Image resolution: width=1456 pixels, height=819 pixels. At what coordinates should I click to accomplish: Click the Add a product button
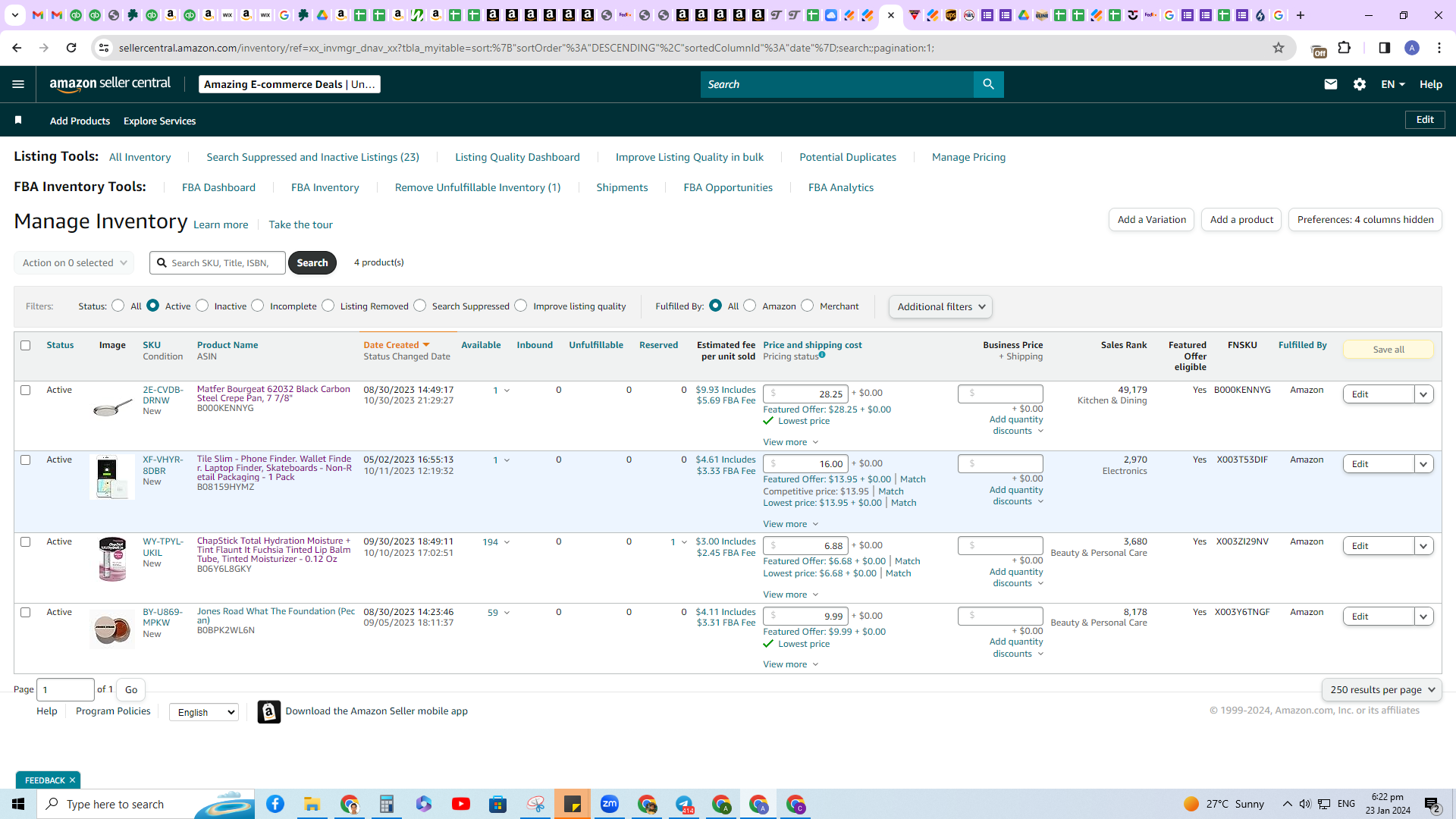click(x=1241, y=220)
